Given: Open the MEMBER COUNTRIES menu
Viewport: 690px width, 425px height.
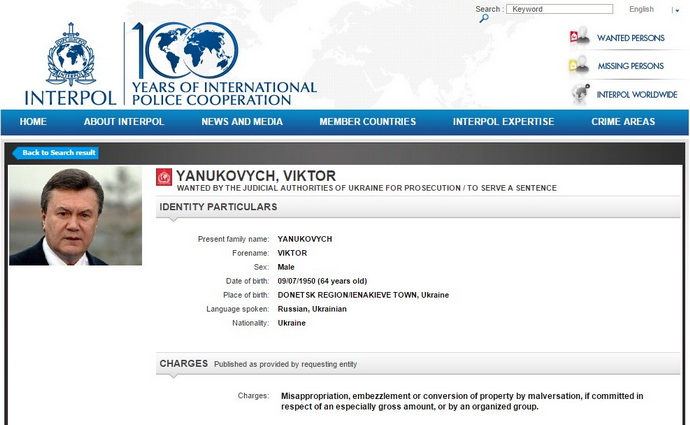Looking at the screenshot, I should tap(368, 122).
